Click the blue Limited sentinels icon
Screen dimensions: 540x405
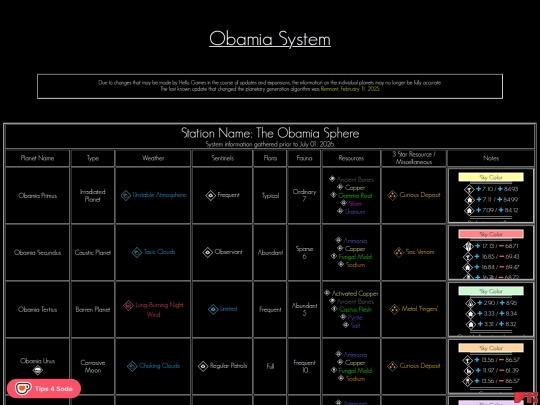point(213,309)
